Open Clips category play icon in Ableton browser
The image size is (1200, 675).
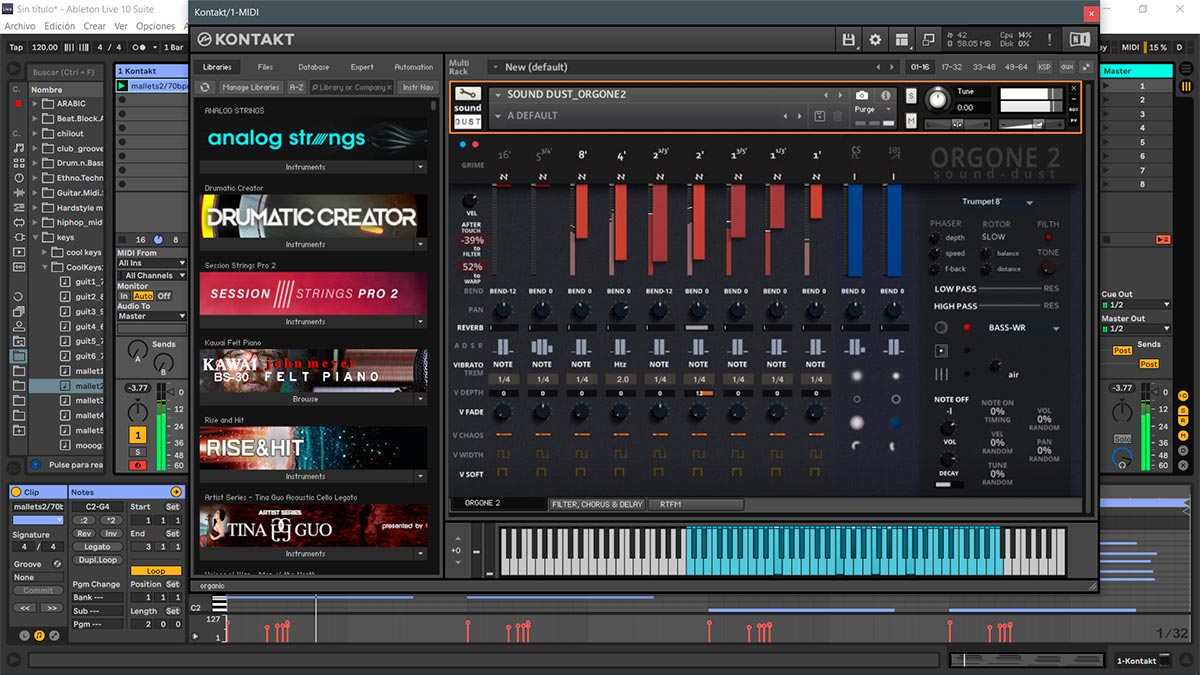pyautogui.click(x=19, y=252)
